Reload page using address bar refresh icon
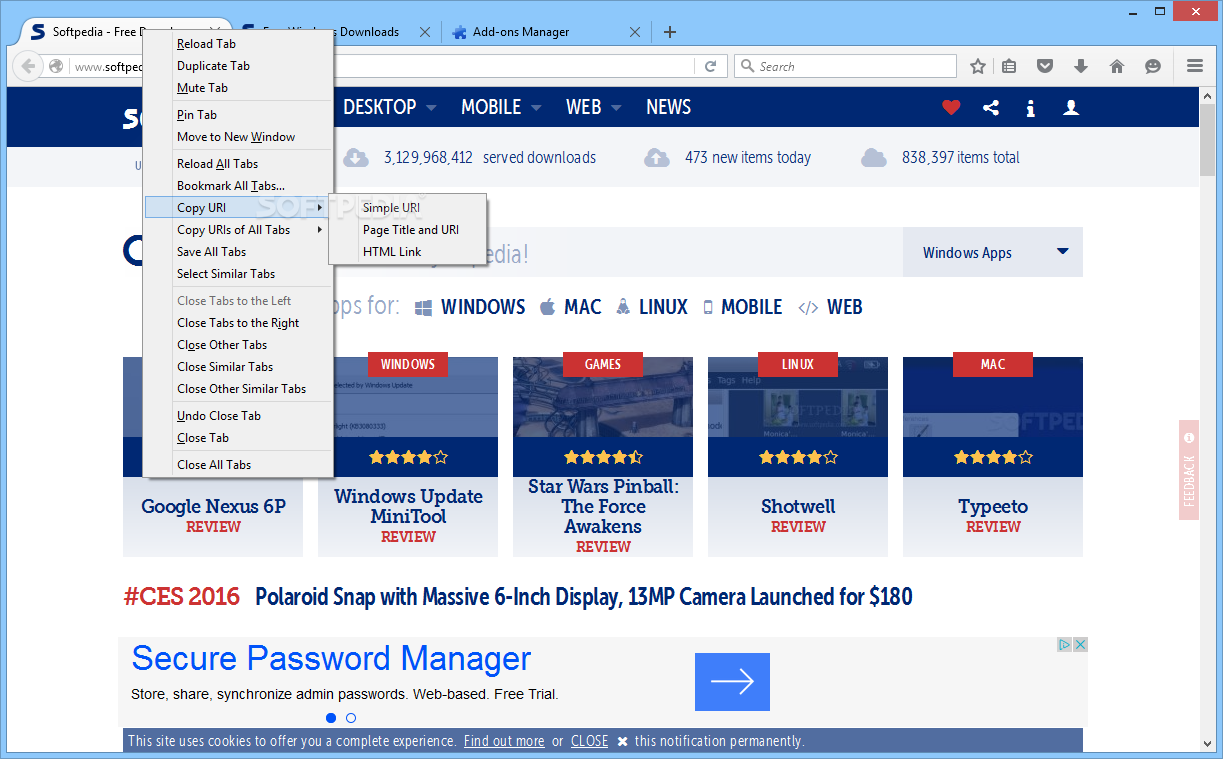Viewport: 1223px width, 759px height. pos(711,67)
